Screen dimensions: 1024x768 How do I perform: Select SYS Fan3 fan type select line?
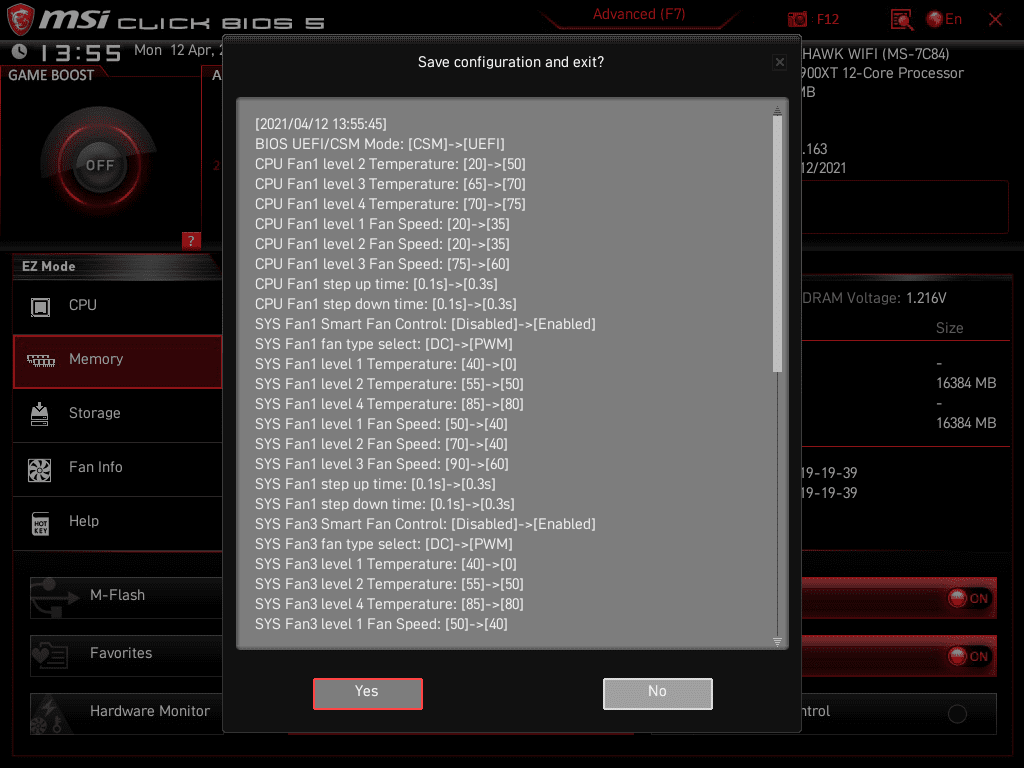[384, 544]
